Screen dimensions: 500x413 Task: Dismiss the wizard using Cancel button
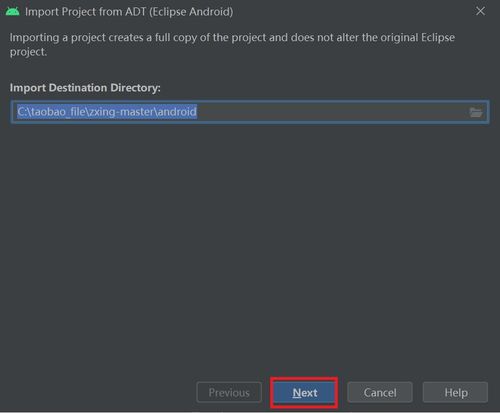pyautogui.click(x=380, y=392)
